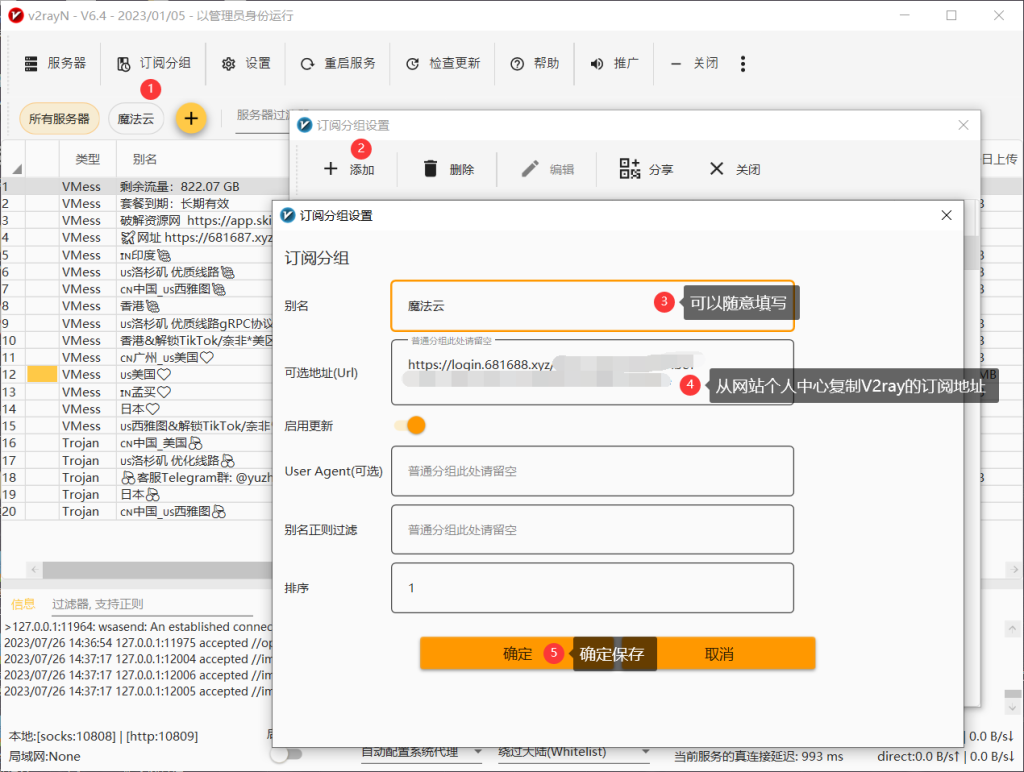Open the 帮助 help icon
This screenshot has width=1024, height=772.
[517, 63]
